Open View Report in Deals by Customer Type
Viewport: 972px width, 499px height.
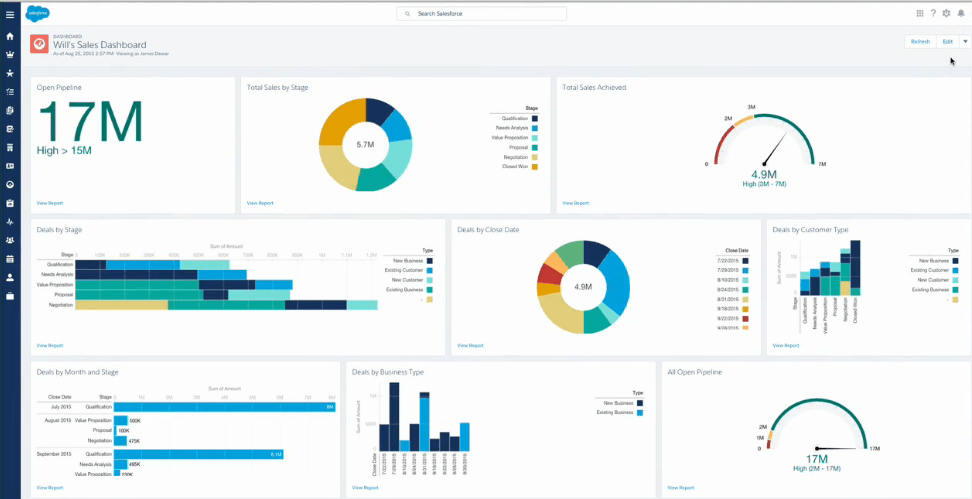point(786,345)
